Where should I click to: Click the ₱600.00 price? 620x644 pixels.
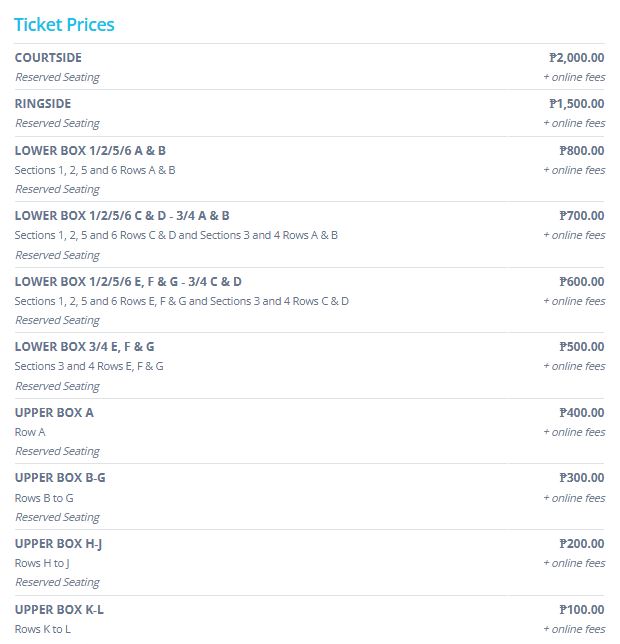point(581,282)
